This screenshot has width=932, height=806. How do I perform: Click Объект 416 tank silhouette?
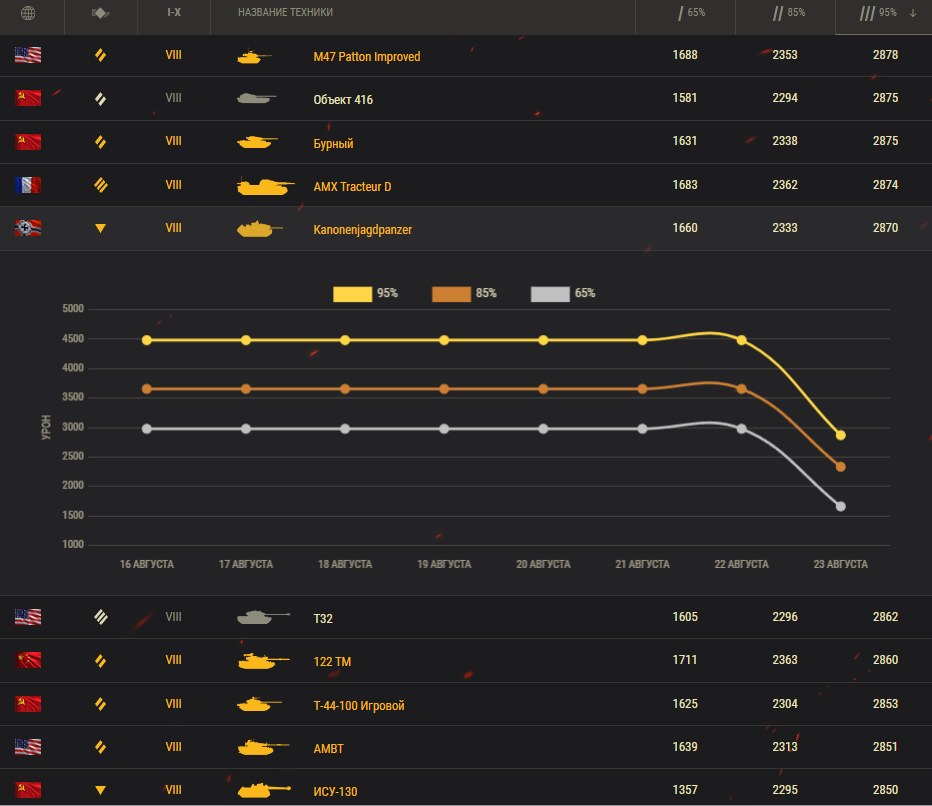point(256,98)
